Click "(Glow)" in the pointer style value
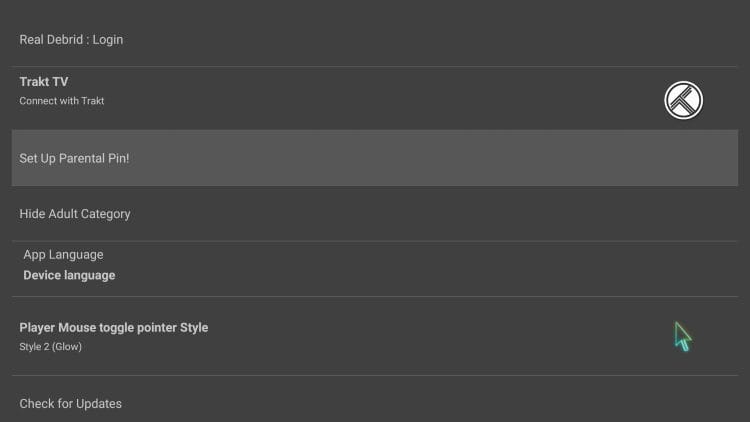Viewport: 750px width, 422px height. click(65, 347)
